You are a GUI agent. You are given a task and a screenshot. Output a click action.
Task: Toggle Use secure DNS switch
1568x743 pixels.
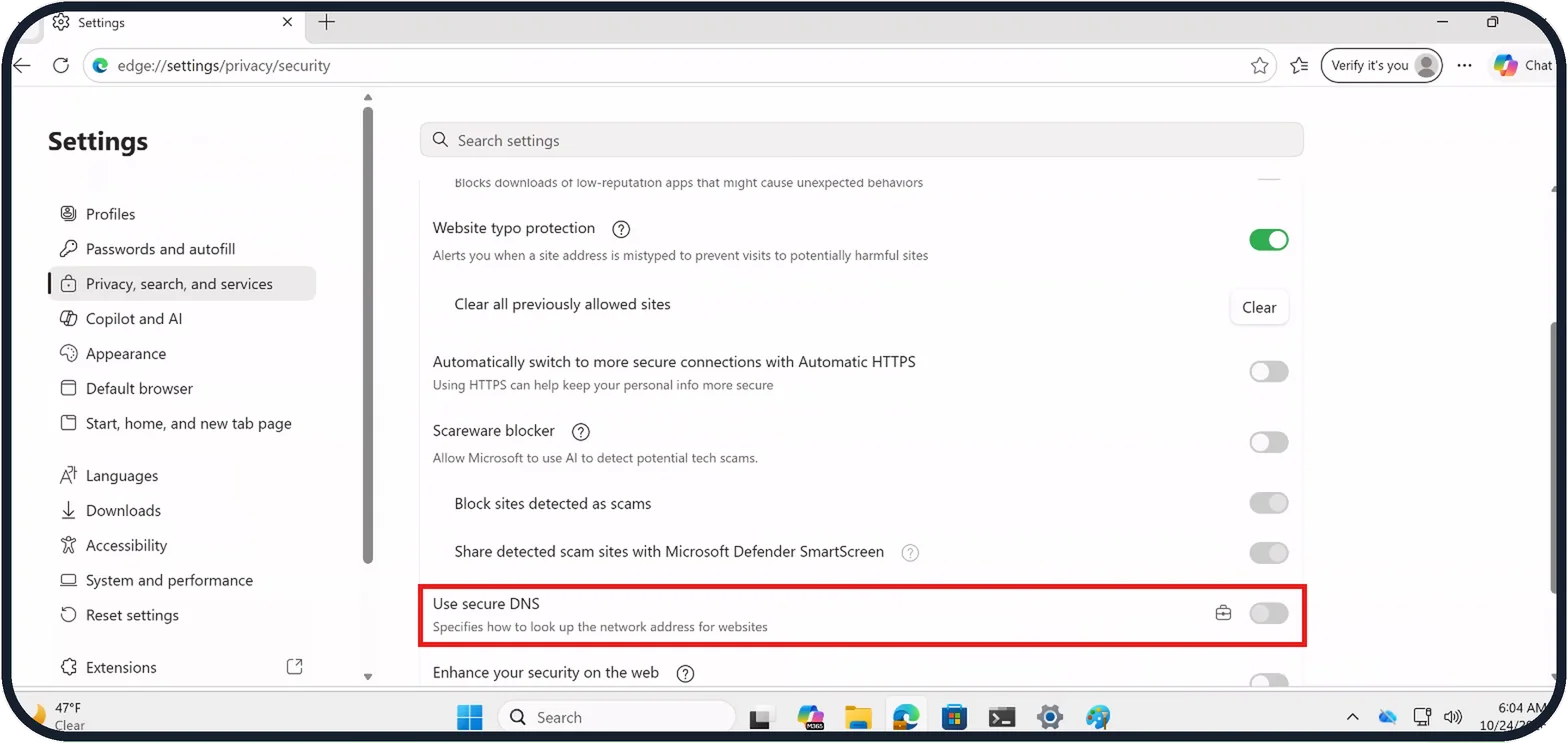coord(1269,613)
